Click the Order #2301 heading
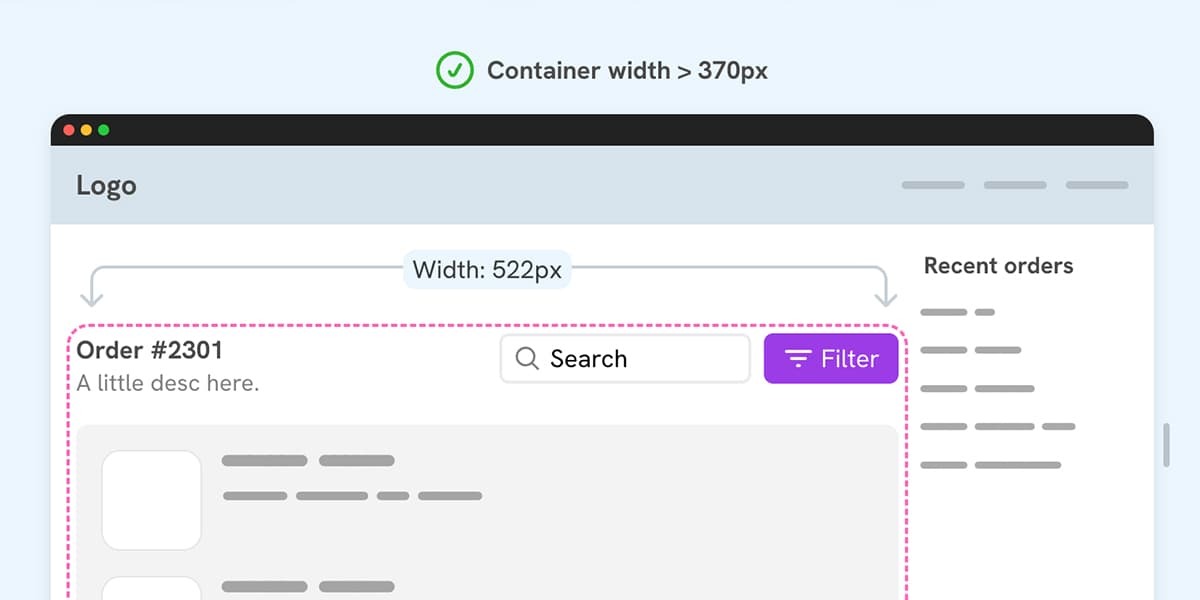This screenshot has height=600, width=1200. (149, 350)
